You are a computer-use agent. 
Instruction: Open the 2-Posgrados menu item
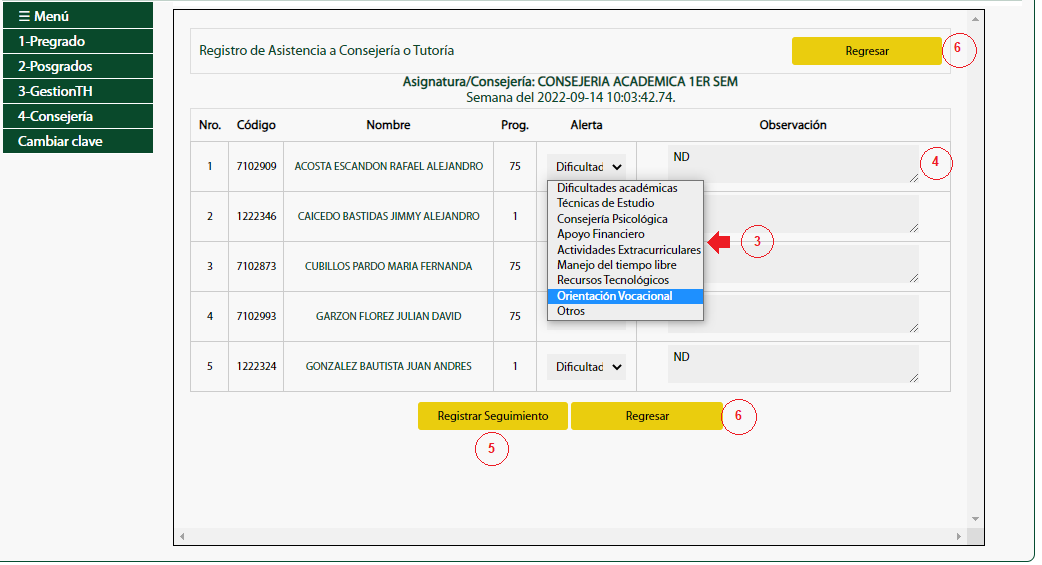pyautogui.click(x=78, y=66)
